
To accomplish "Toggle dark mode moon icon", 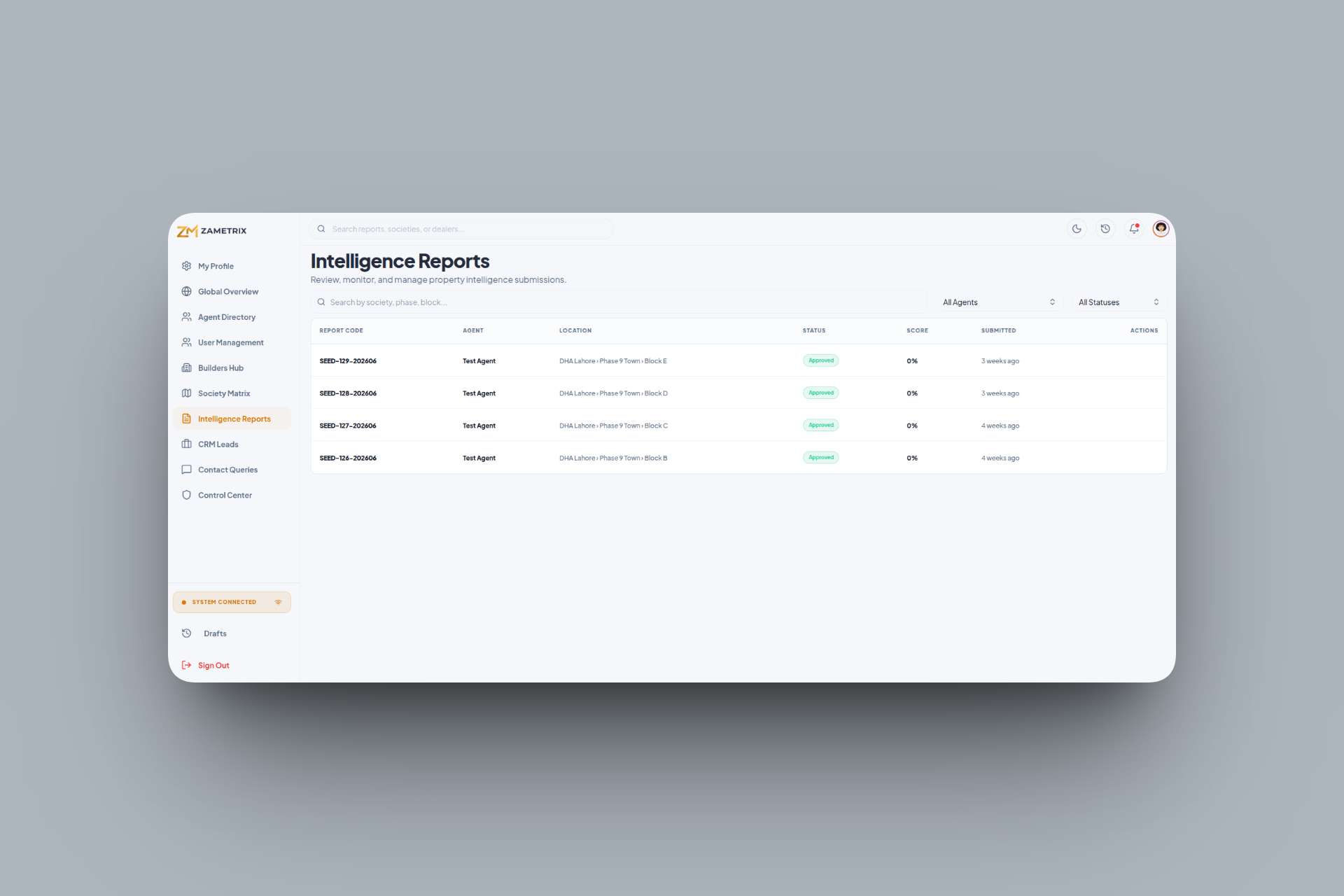I will tap(1077, 229).
